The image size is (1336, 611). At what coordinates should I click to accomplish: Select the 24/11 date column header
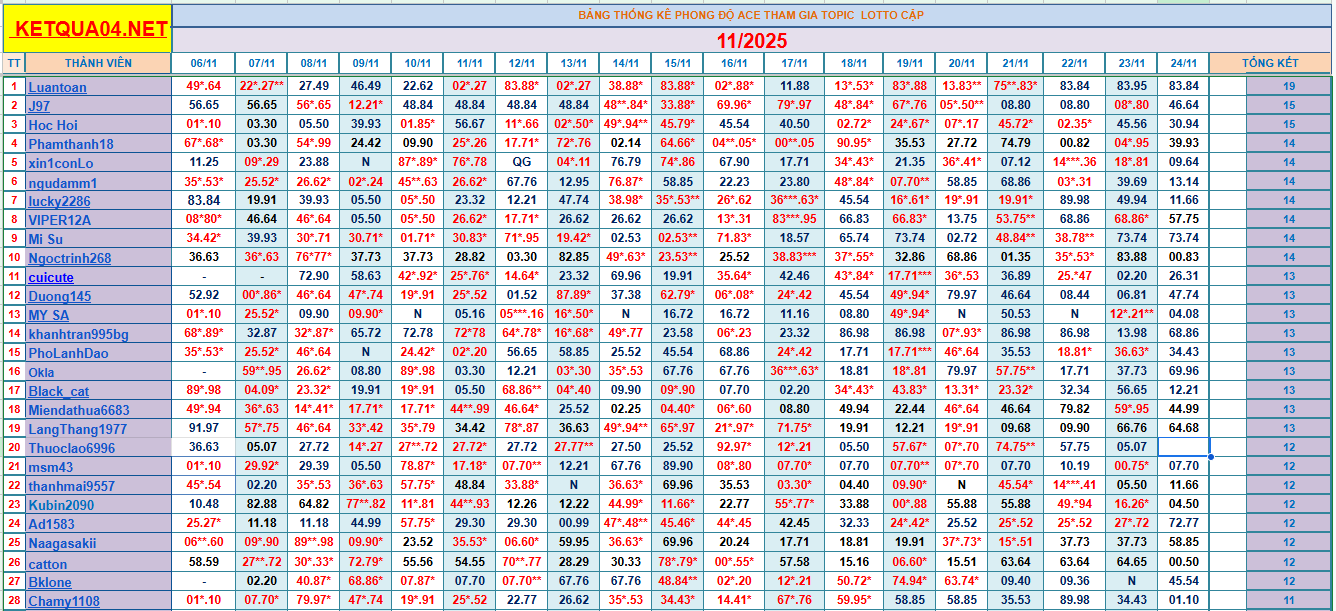(x=1183, y=63)
